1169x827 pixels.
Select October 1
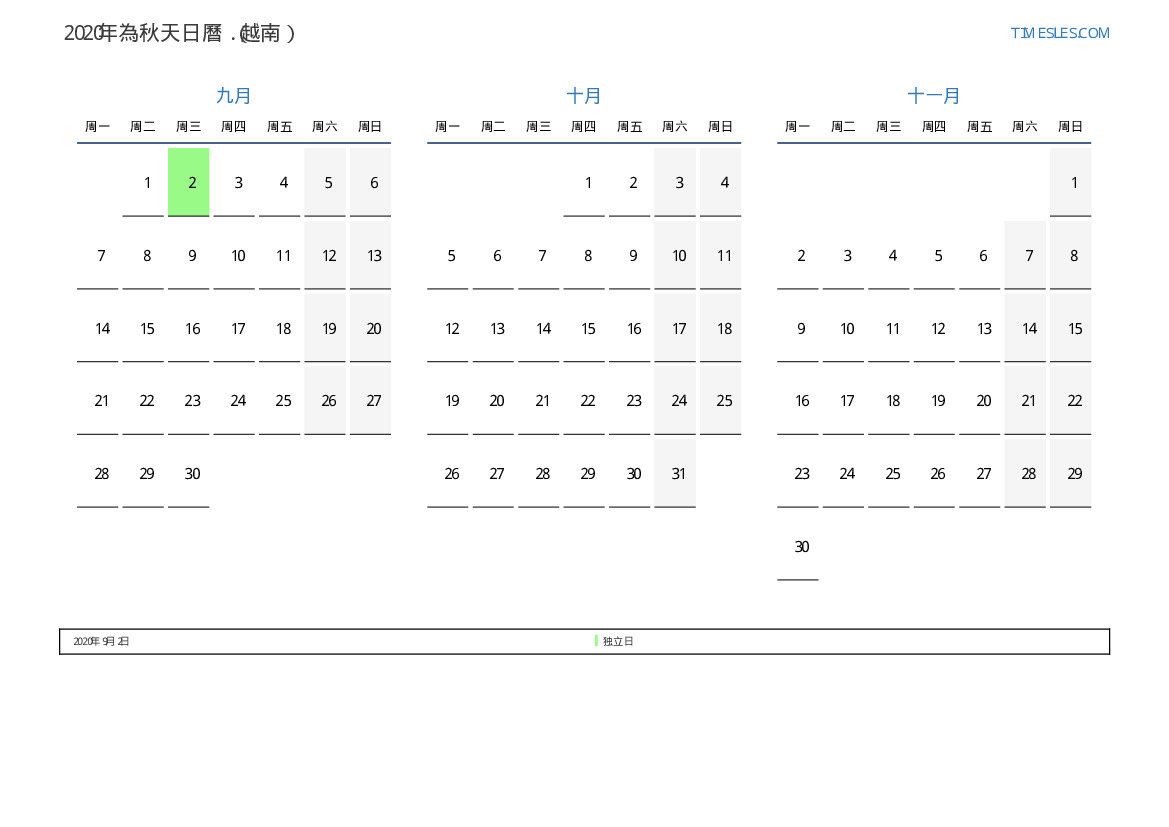[584, 183]
